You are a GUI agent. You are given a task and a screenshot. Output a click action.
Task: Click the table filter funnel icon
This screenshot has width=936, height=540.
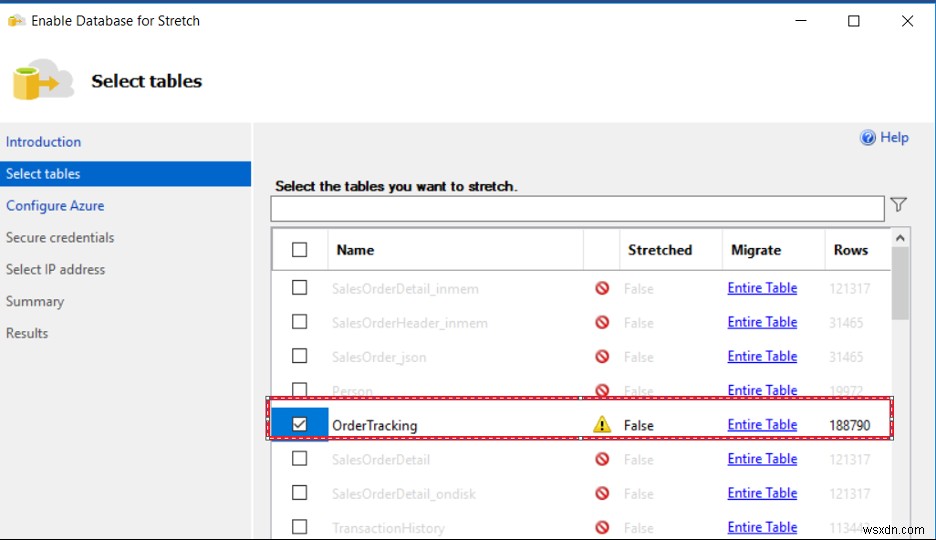tap(899, 206)
